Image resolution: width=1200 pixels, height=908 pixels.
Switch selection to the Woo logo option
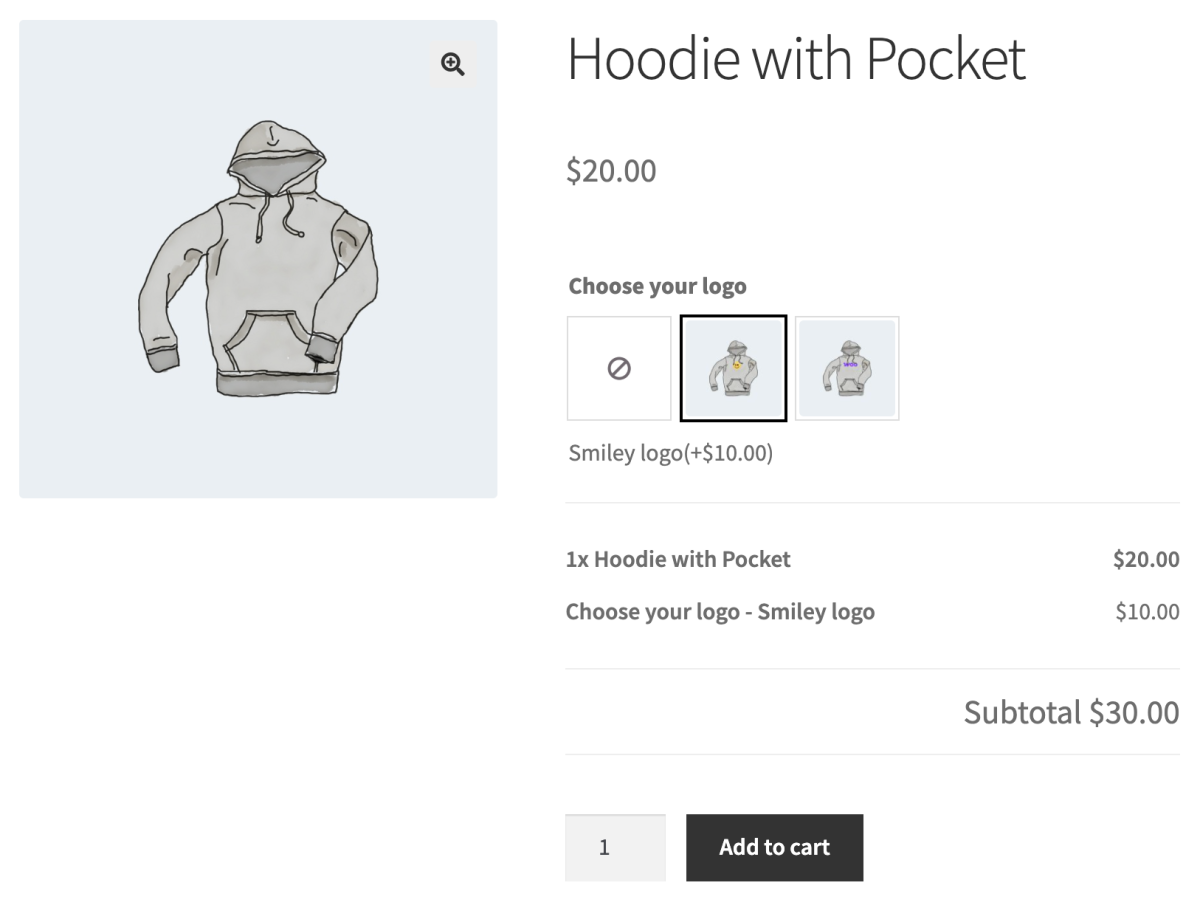(x=847, y=368)
